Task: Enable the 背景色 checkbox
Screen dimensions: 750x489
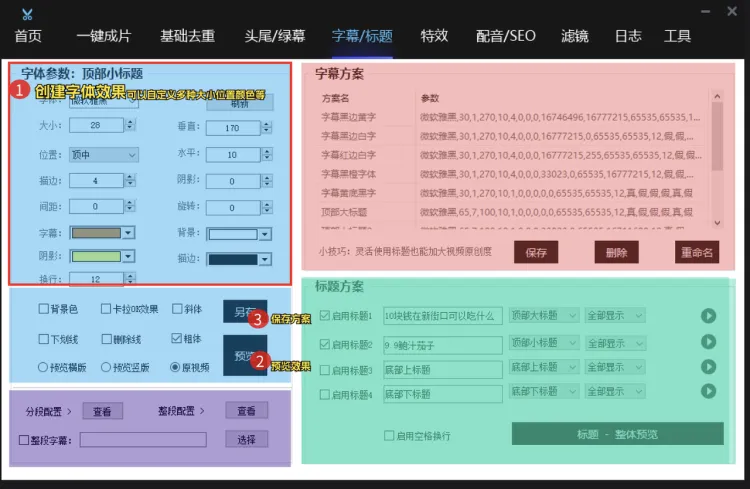Action: click(44, 309)
